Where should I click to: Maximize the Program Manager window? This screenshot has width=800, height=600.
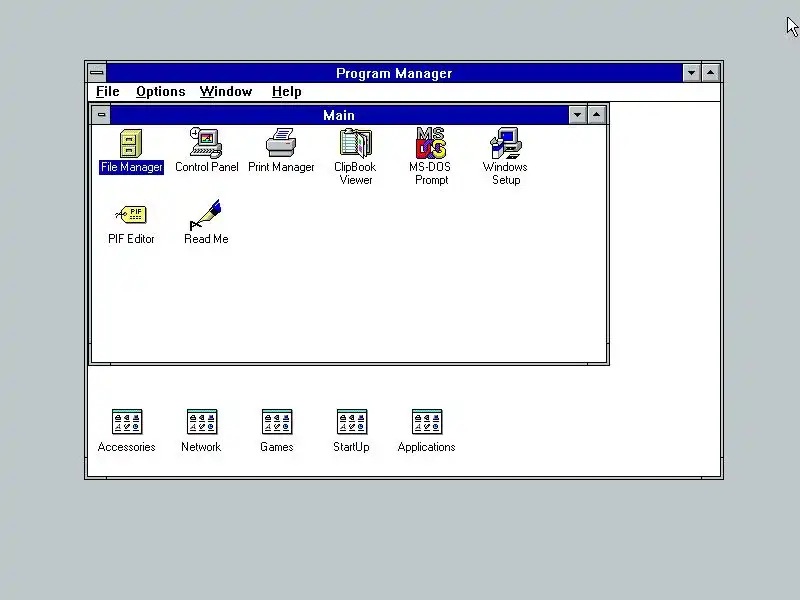(711, 73)
